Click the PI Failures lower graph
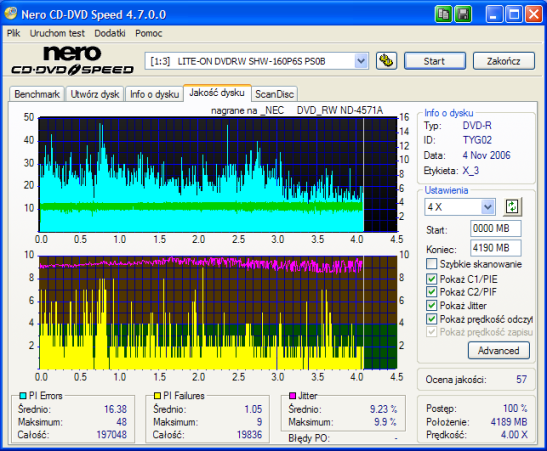547x451 pixels. [x=218, y=313]
